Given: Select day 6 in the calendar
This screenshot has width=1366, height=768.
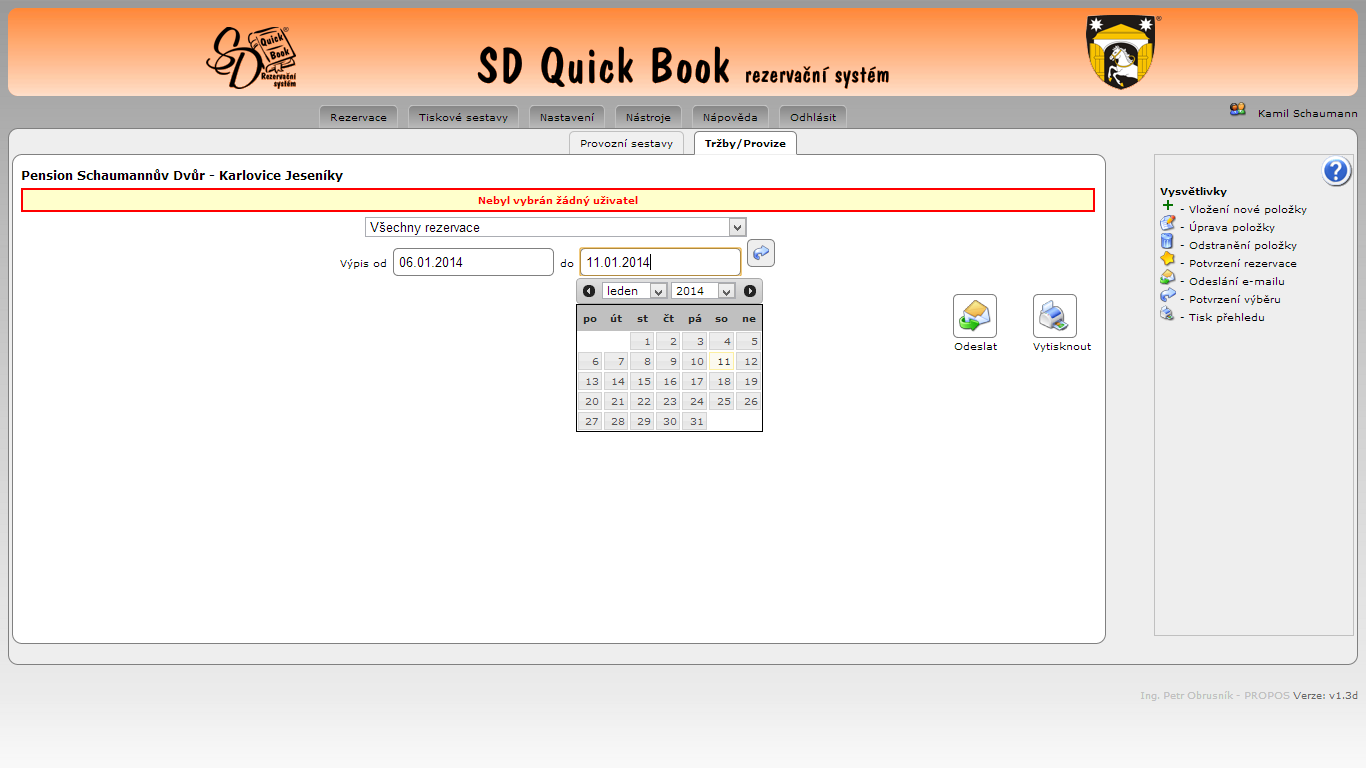Looking at the screenshot, I should (x=590, y=361).
